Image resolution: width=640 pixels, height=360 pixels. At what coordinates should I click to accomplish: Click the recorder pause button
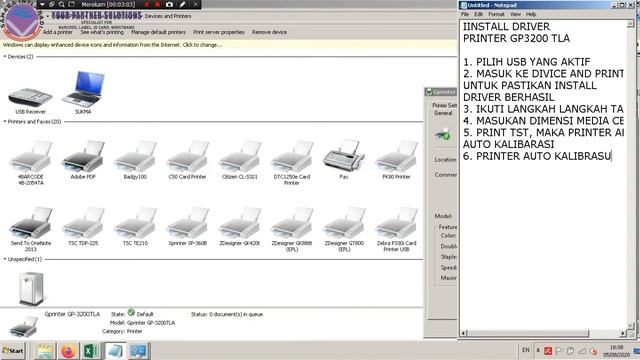click(147, 4)
